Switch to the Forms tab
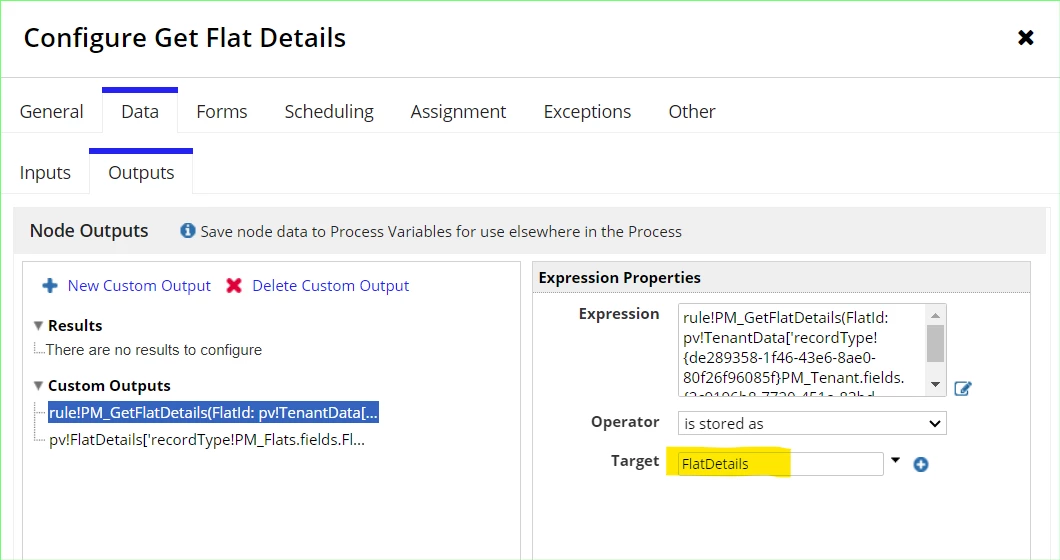Screen dimensions: 1060x560 tap(222, 112)
